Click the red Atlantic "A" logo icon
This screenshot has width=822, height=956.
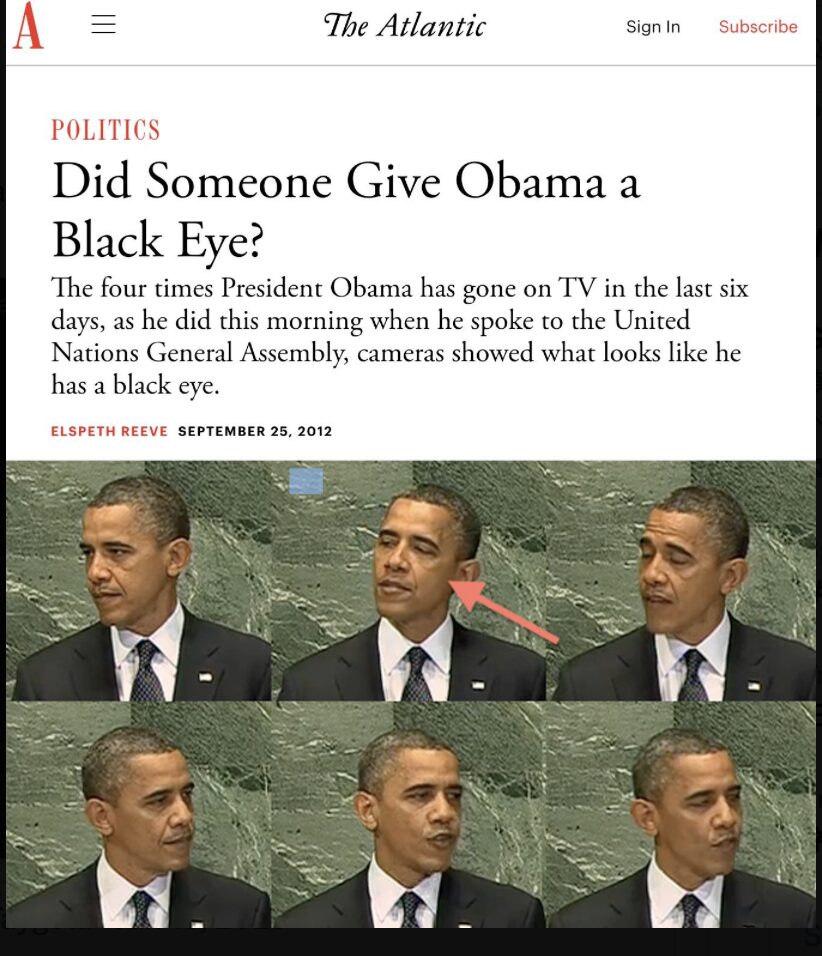28,26
